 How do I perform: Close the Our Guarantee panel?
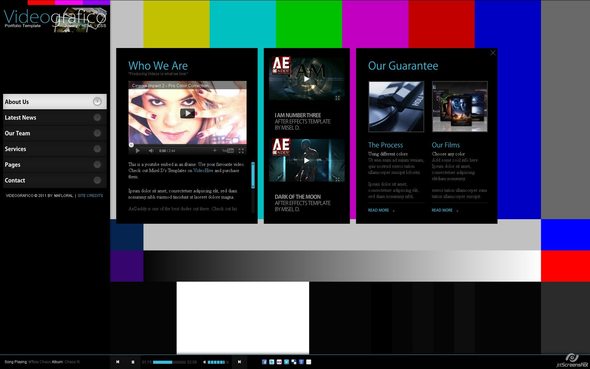pyautogui.click(x=493, y=53)
